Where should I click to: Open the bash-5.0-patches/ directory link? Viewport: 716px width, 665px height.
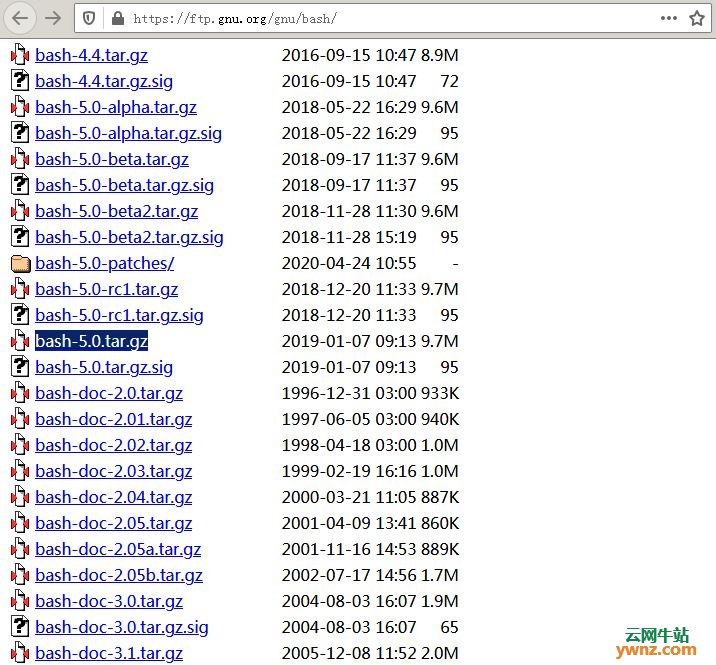coord(105,264)
